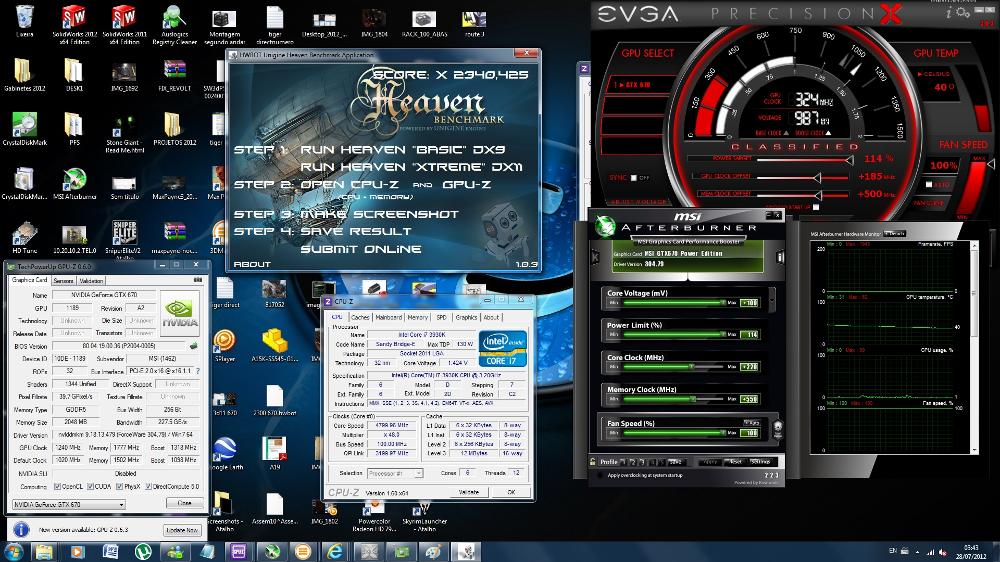Switch to Caches tab in CPU-Z
The height and width of the screenshot is (562, 1000).
(360, 317)
